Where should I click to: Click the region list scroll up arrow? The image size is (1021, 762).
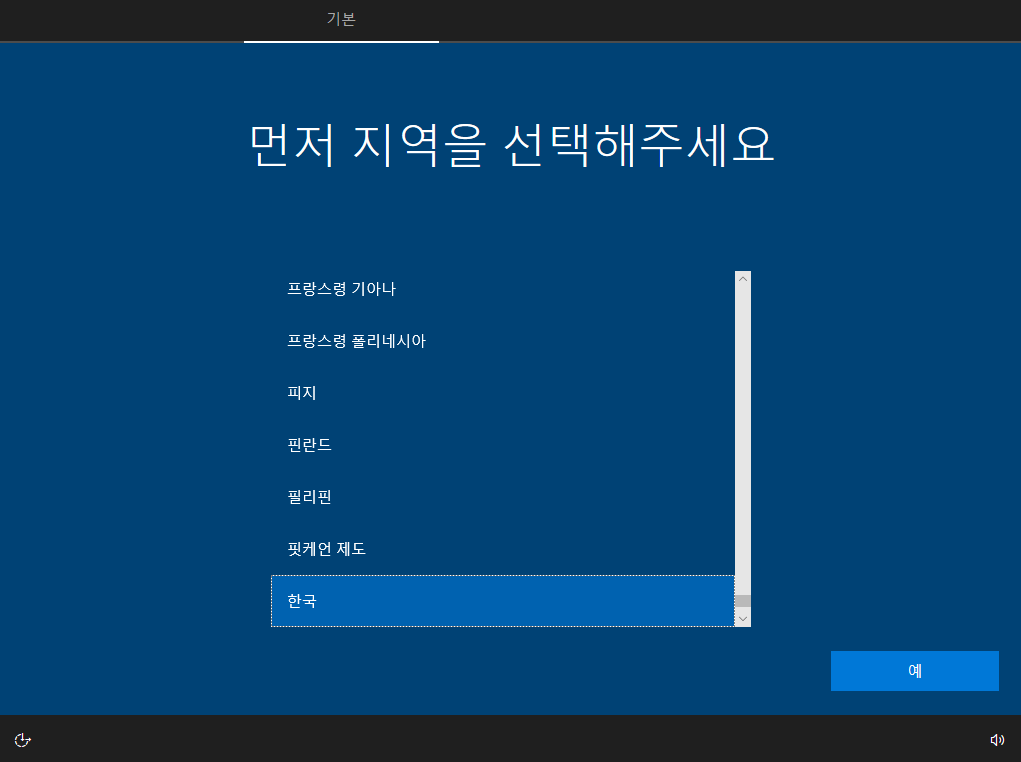743,279
